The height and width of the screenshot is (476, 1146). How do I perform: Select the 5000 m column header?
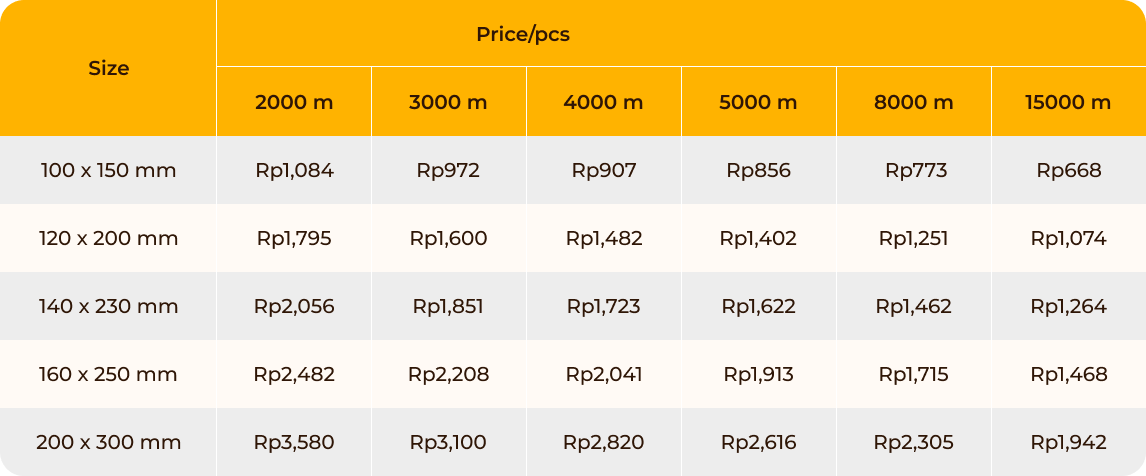click(x=759, y=102)
